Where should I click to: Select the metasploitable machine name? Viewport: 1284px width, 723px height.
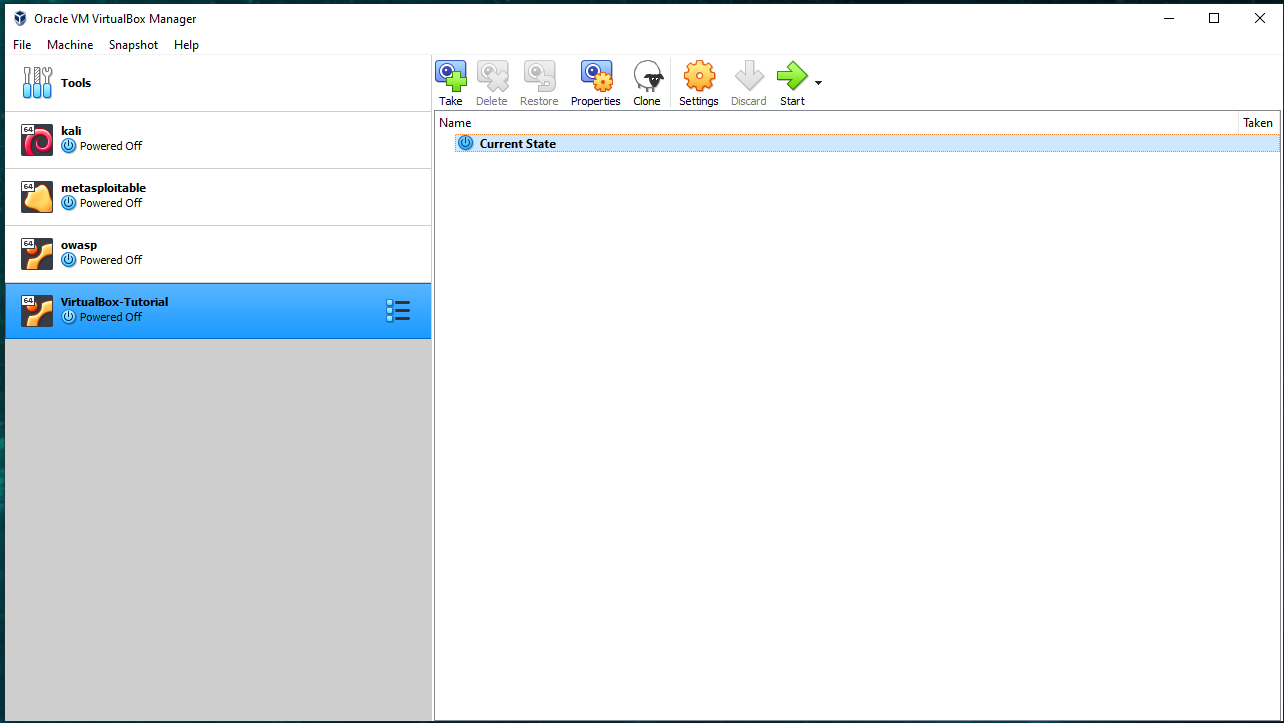[103, 188]
